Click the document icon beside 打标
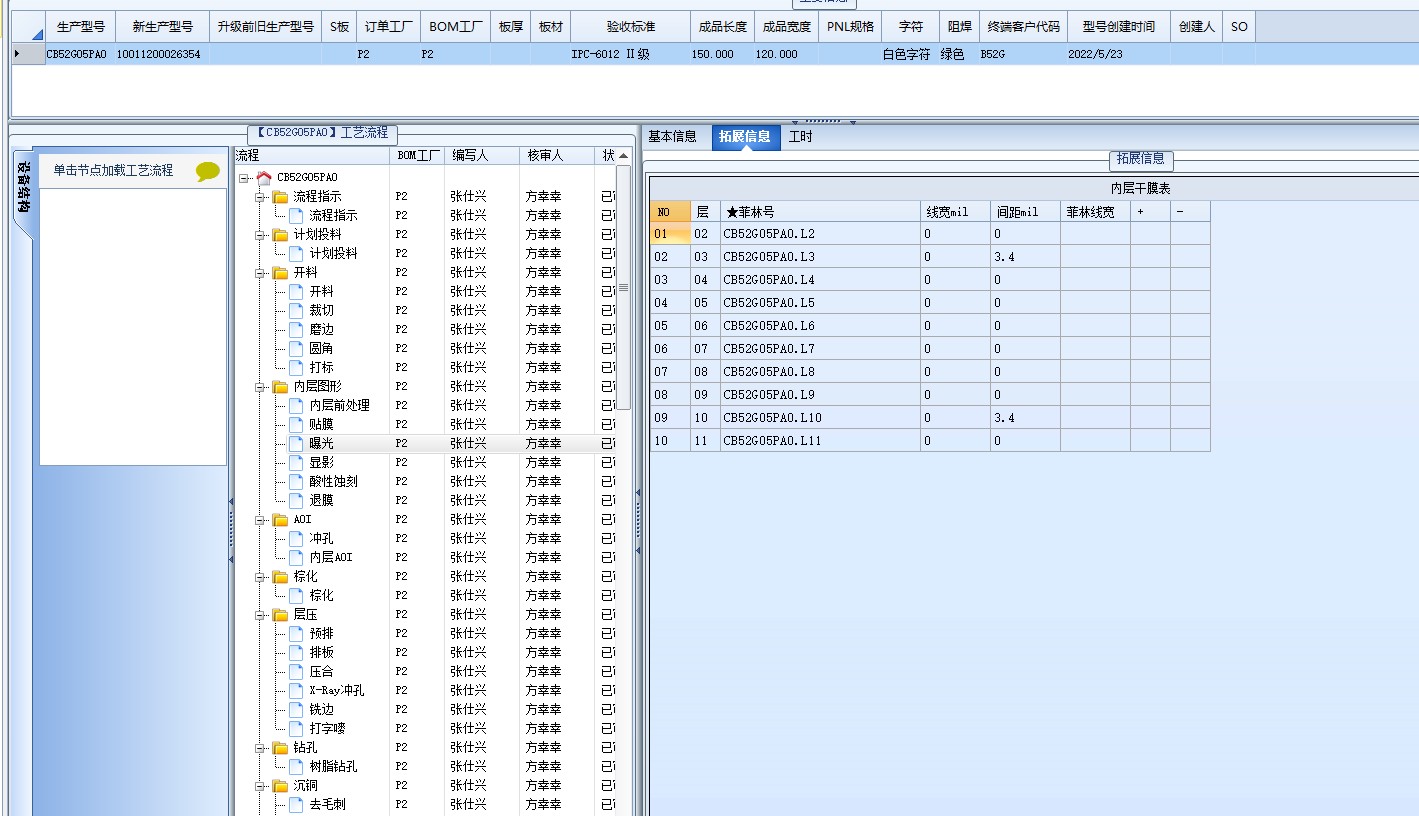Image resolution: width=1419 pixels, height=816 pixels. [x=296, y=367]
